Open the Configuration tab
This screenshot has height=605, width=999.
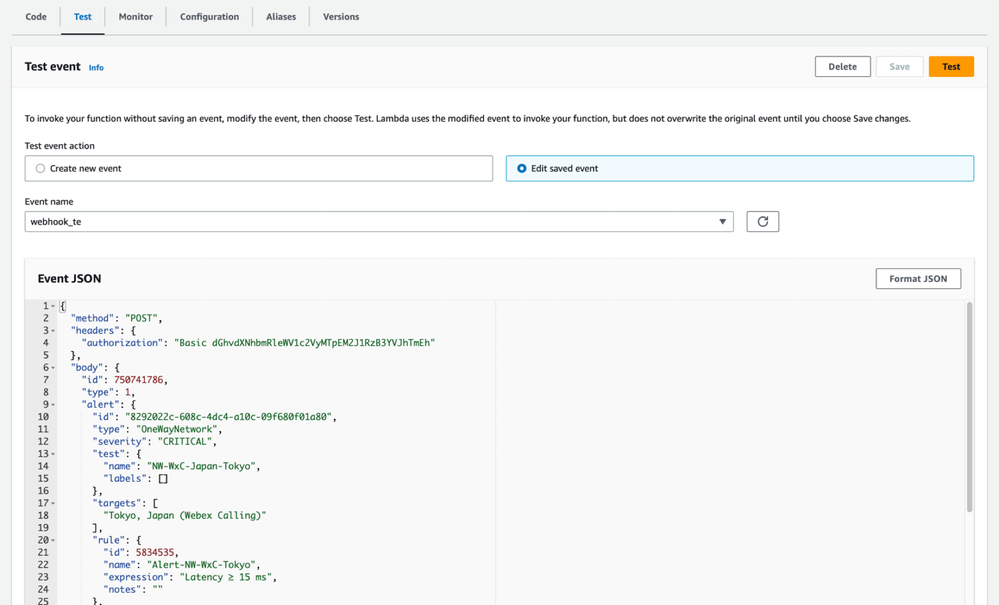click(x=209, y=17)
